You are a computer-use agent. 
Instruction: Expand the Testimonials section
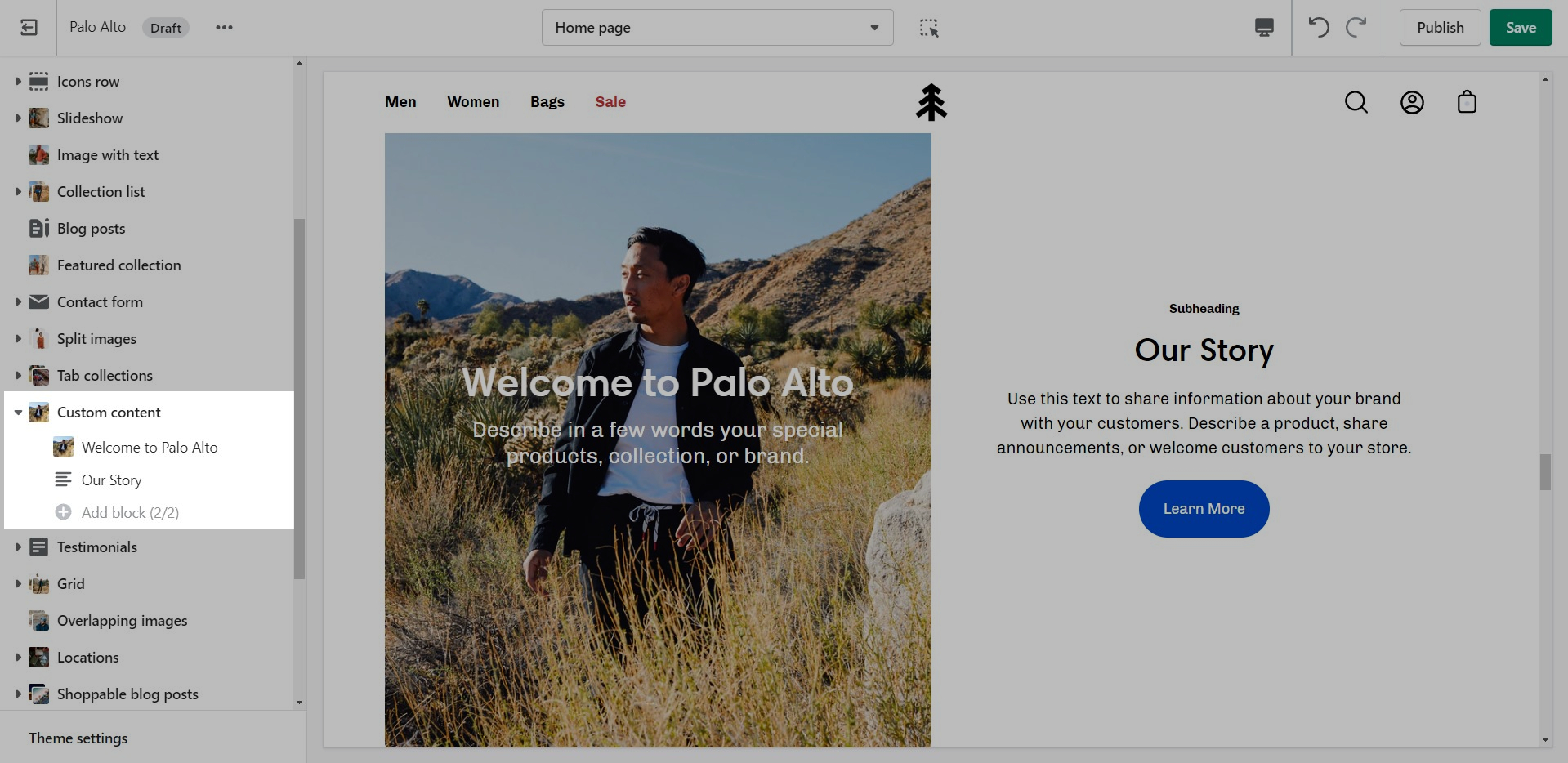pyautogui.click(x=18, y=547)
